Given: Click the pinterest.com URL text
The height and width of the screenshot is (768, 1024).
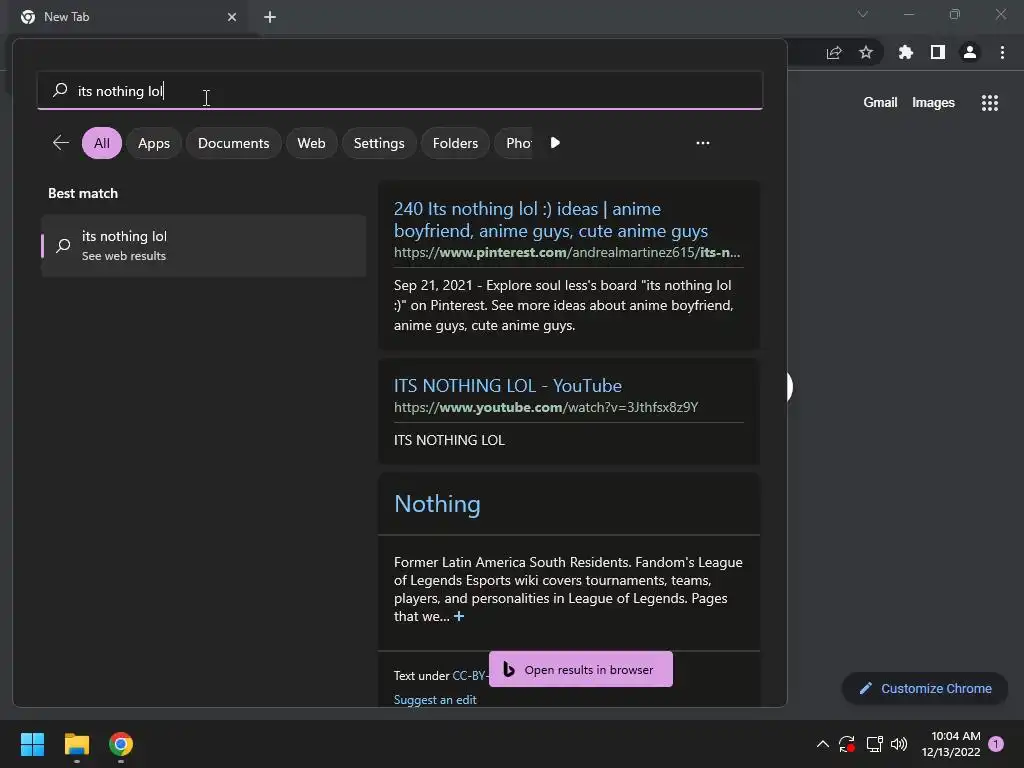Looking at the screenshot, I should pos(567,252).
